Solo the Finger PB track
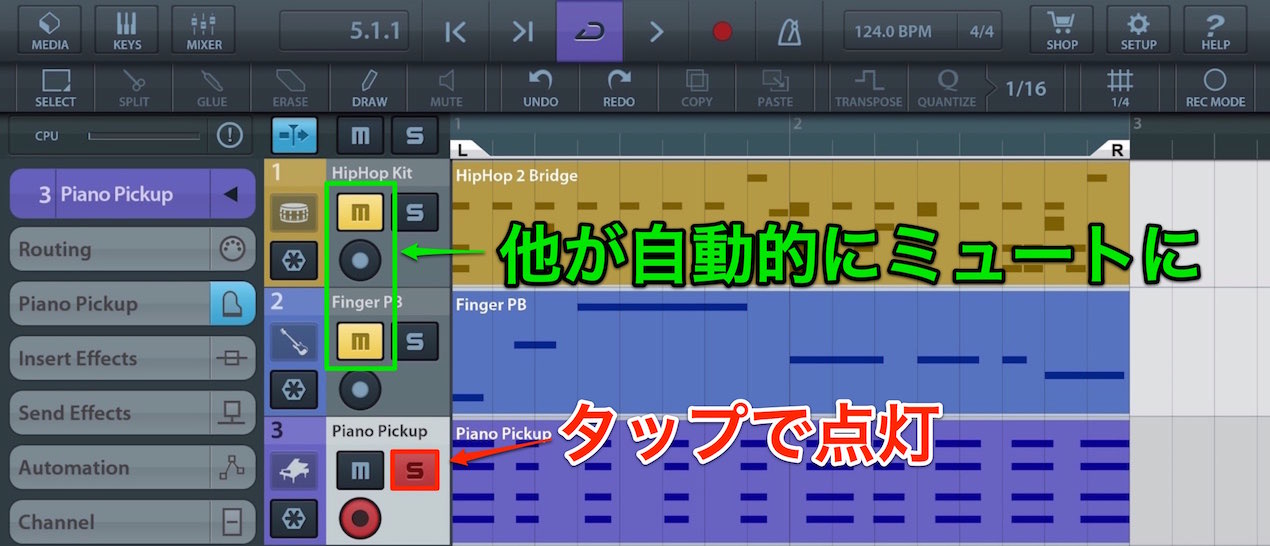Screen dimensions: 1270x546 point(415,341)
